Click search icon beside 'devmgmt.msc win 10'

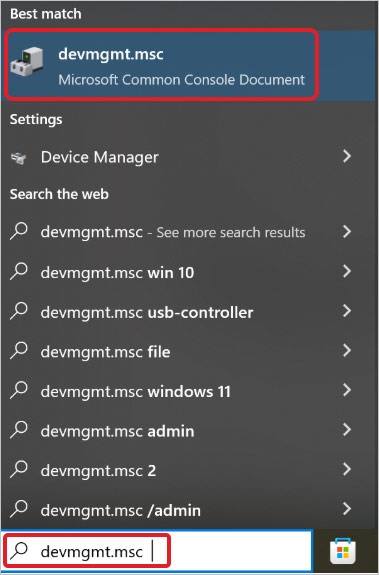point(19,272)
